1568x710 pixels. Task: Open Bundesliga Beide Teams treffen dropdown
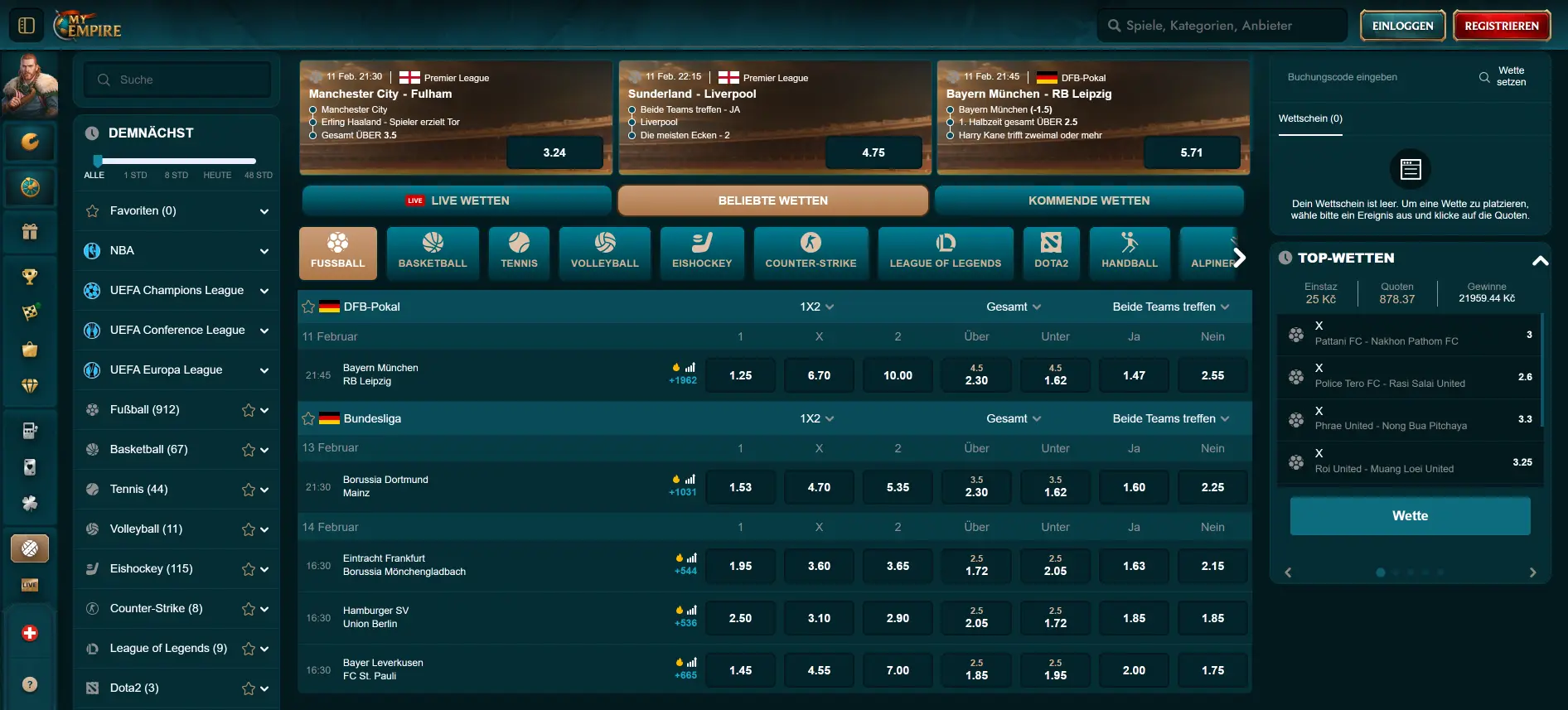[x=1170, y=418]
